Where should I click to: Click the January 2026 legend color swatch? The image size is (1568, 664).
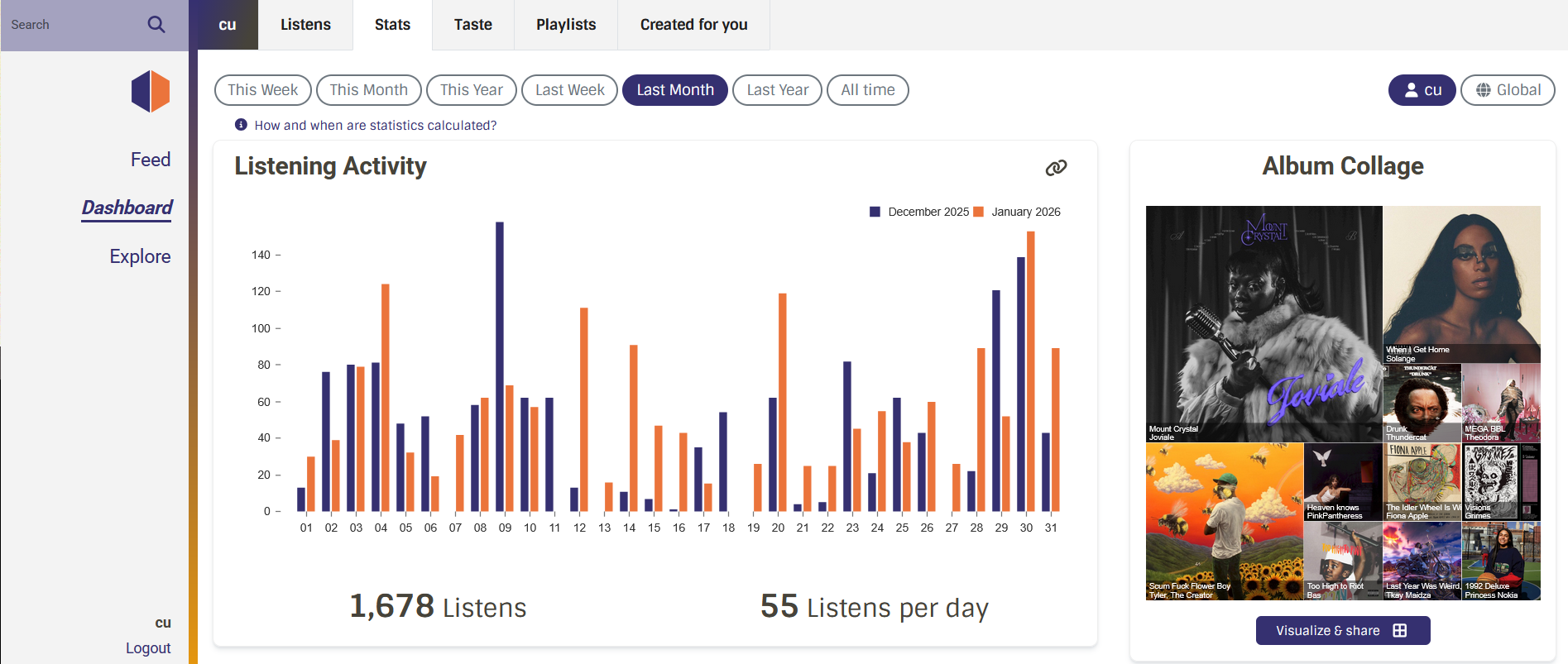(979, 212)
